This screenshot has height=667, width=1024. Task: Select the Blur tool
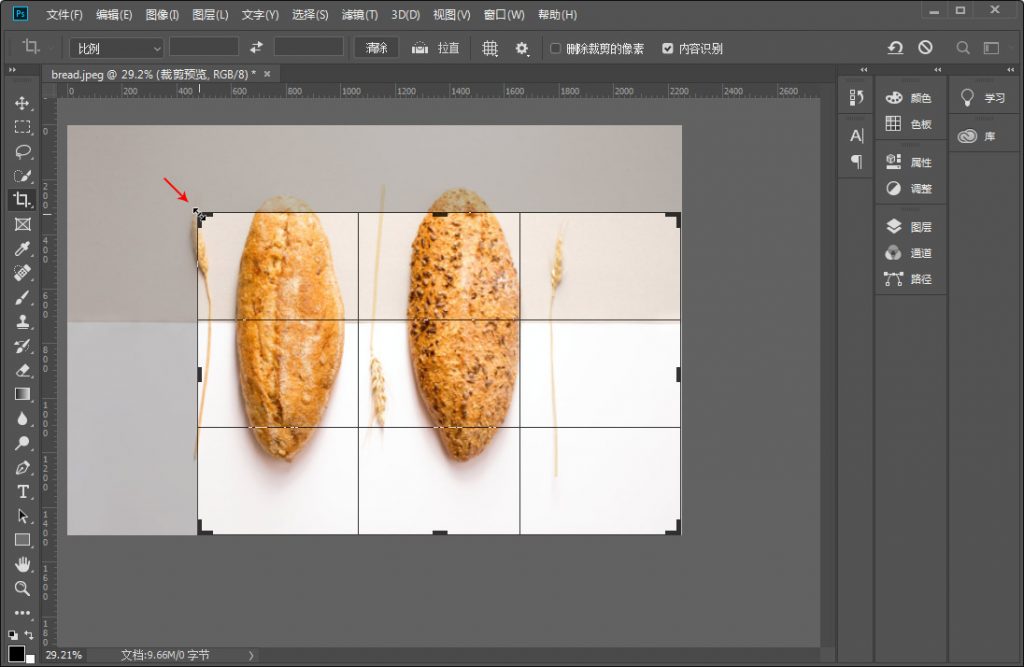click(x=22, y=418)
